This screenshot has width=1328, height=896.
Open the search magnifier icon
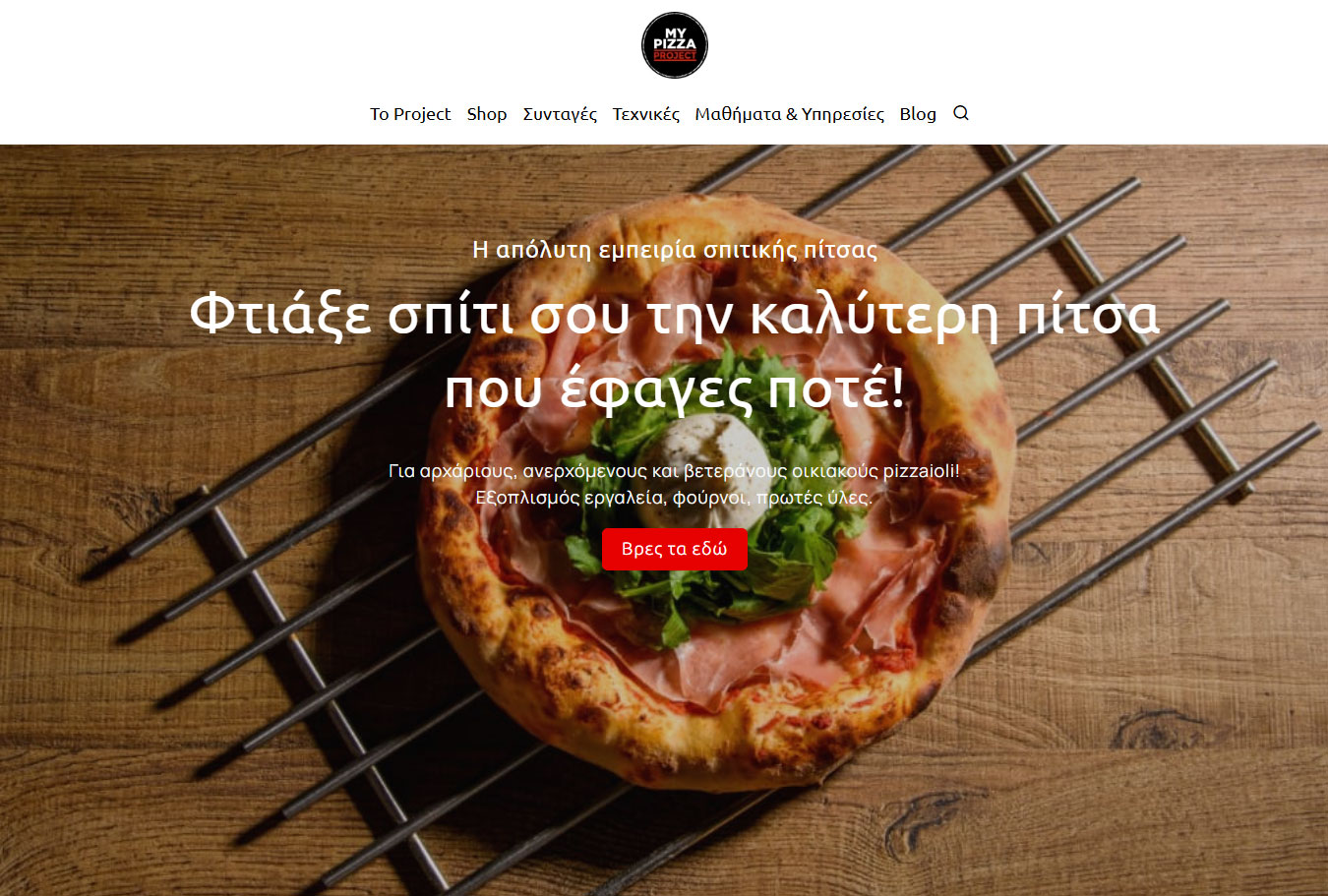[961, 113]
